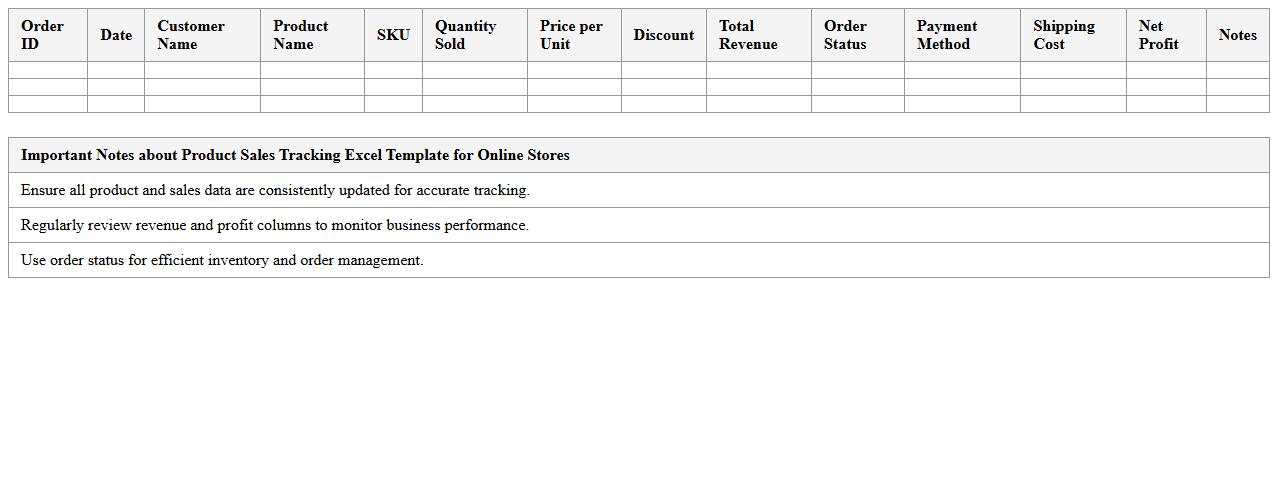Click the Customer Name header cell
Screen dimensions: 1278x501
click(202, 35)
